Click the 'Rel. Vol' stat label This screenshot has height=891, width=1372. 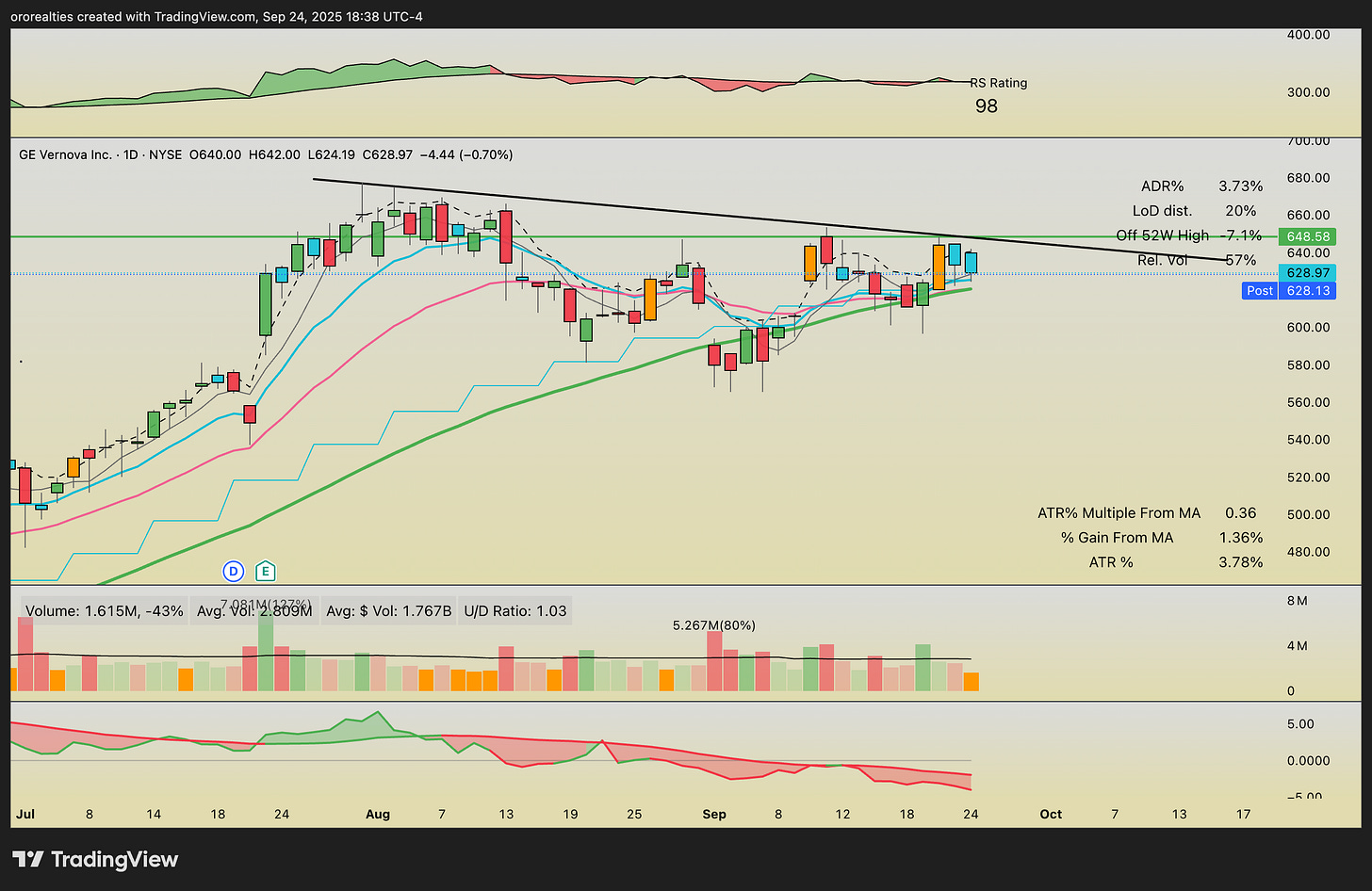[1163, 260]
